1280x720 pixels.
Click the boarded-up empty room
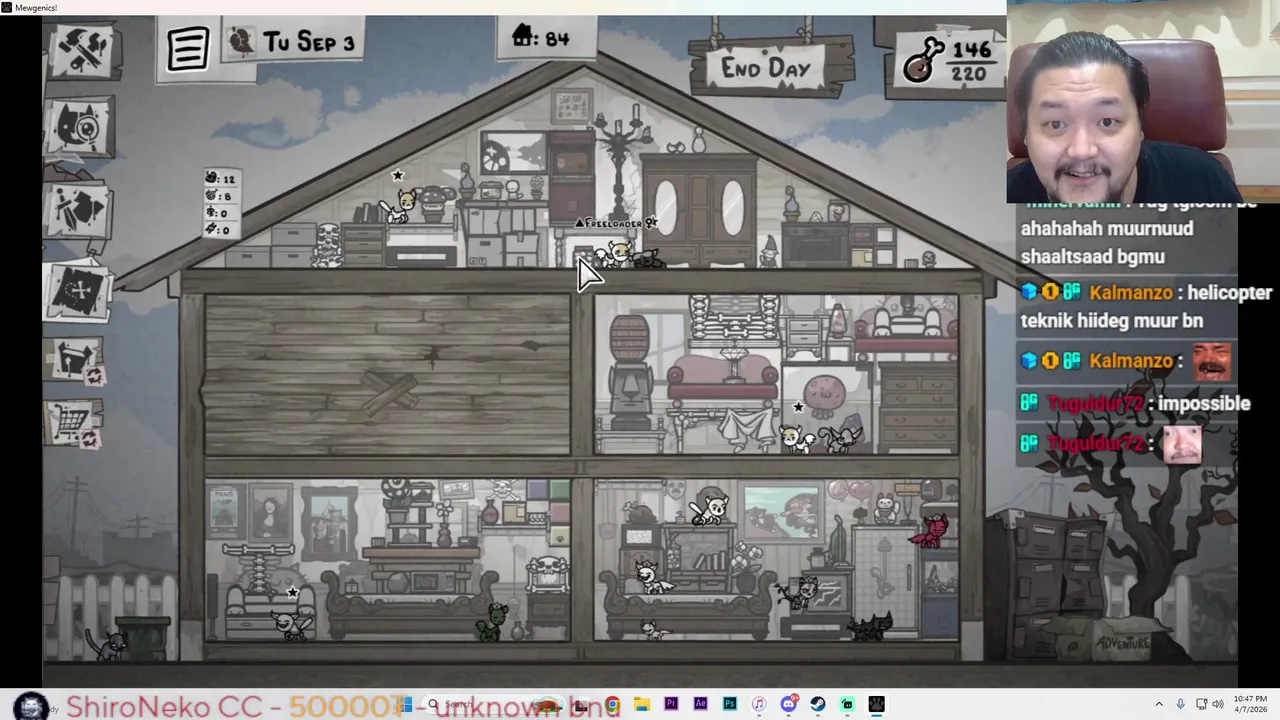coord(388,374)
